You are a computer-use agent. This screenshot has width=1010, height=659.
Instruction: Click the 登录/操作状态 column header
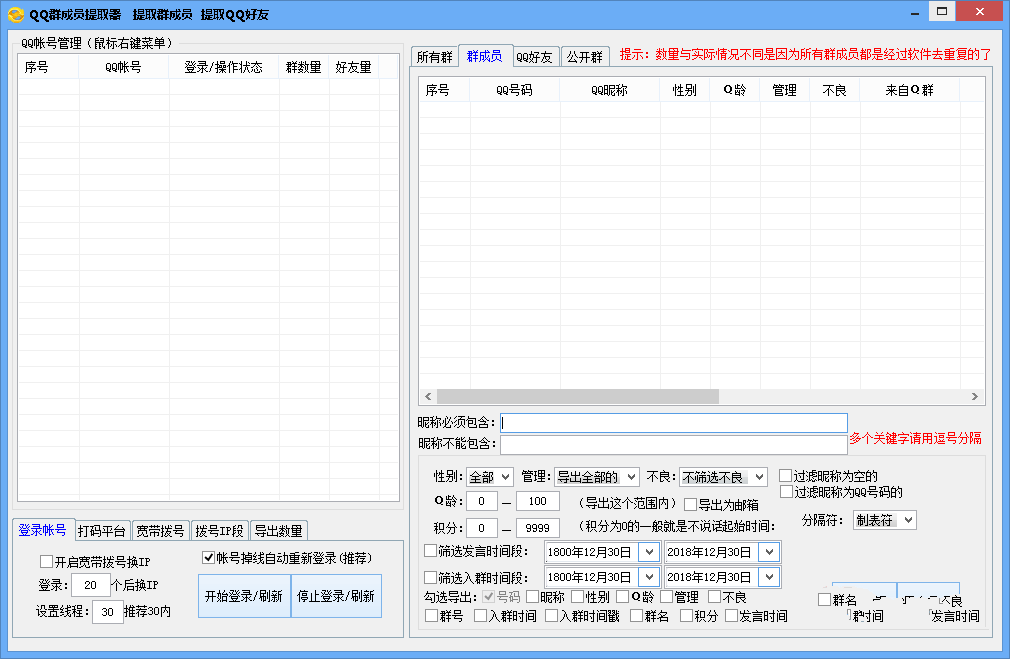point(224,67)
